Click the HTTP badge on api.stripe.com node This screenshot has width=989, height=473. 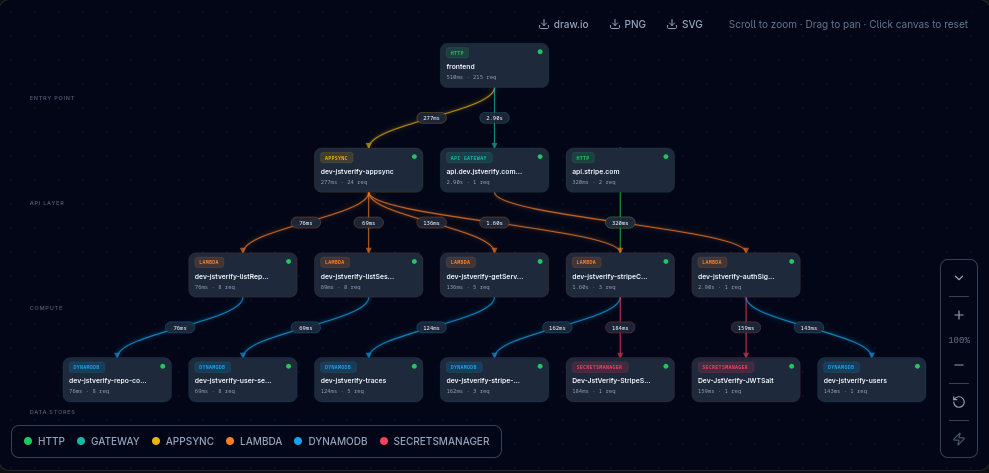pyautogui.click(x=583, y=158)
